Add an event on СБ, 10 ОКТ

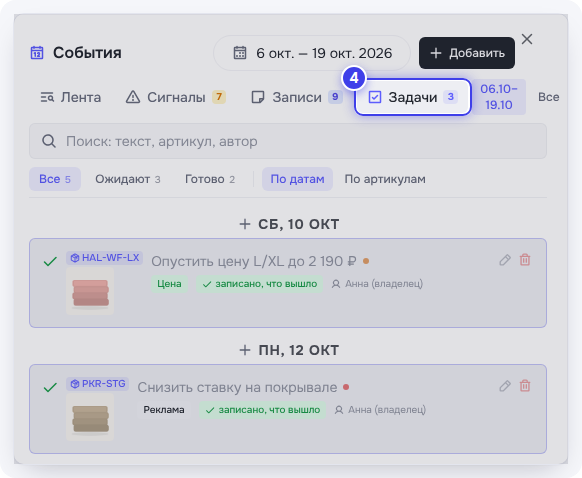(245, 224)
